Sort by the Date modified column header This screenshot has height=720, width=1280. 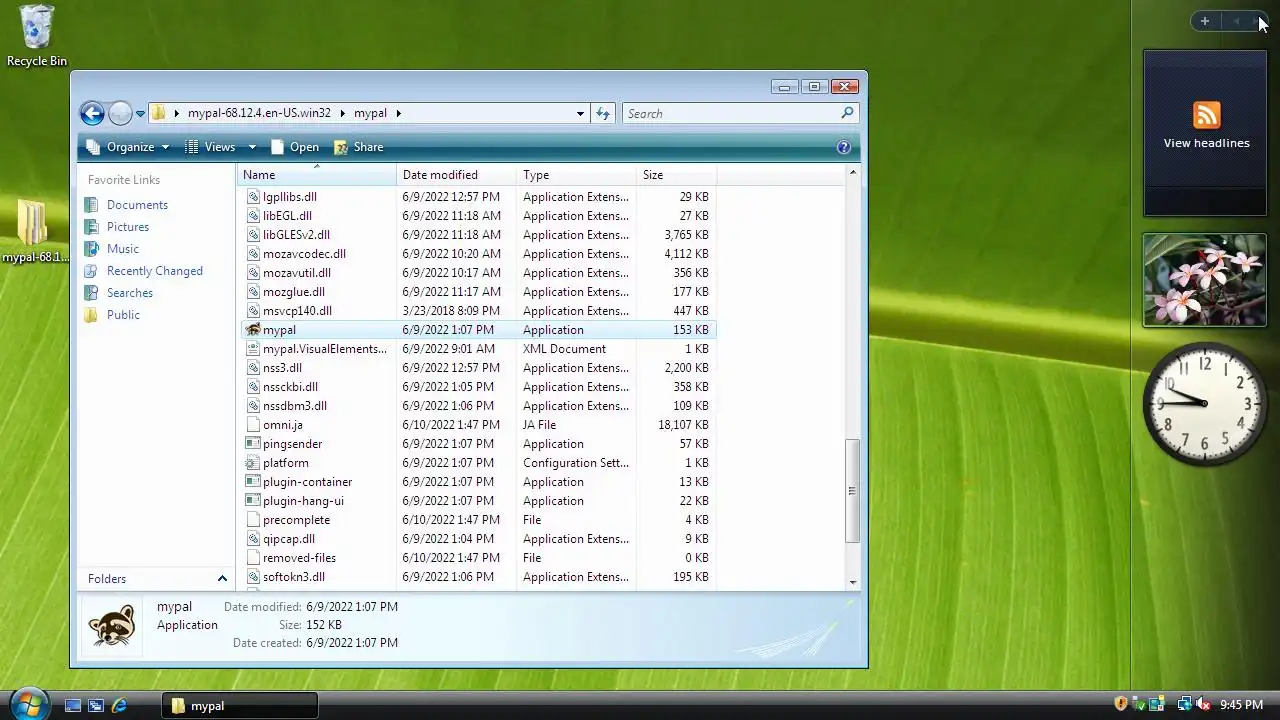click(x=457, y=175)
